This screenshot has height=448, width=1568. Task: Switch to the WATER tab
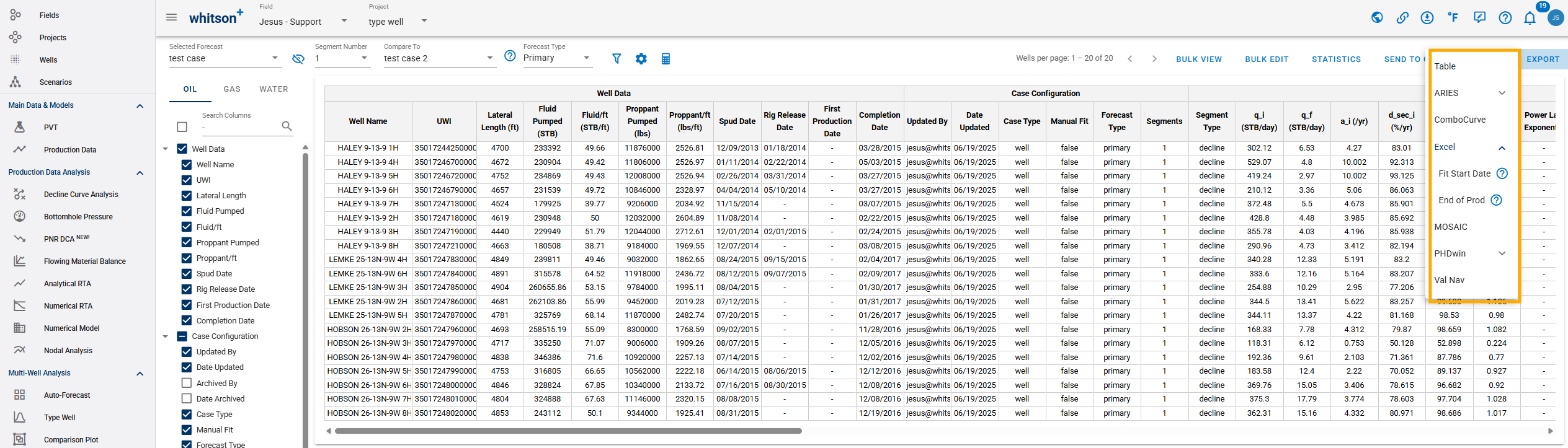point(274,89)
